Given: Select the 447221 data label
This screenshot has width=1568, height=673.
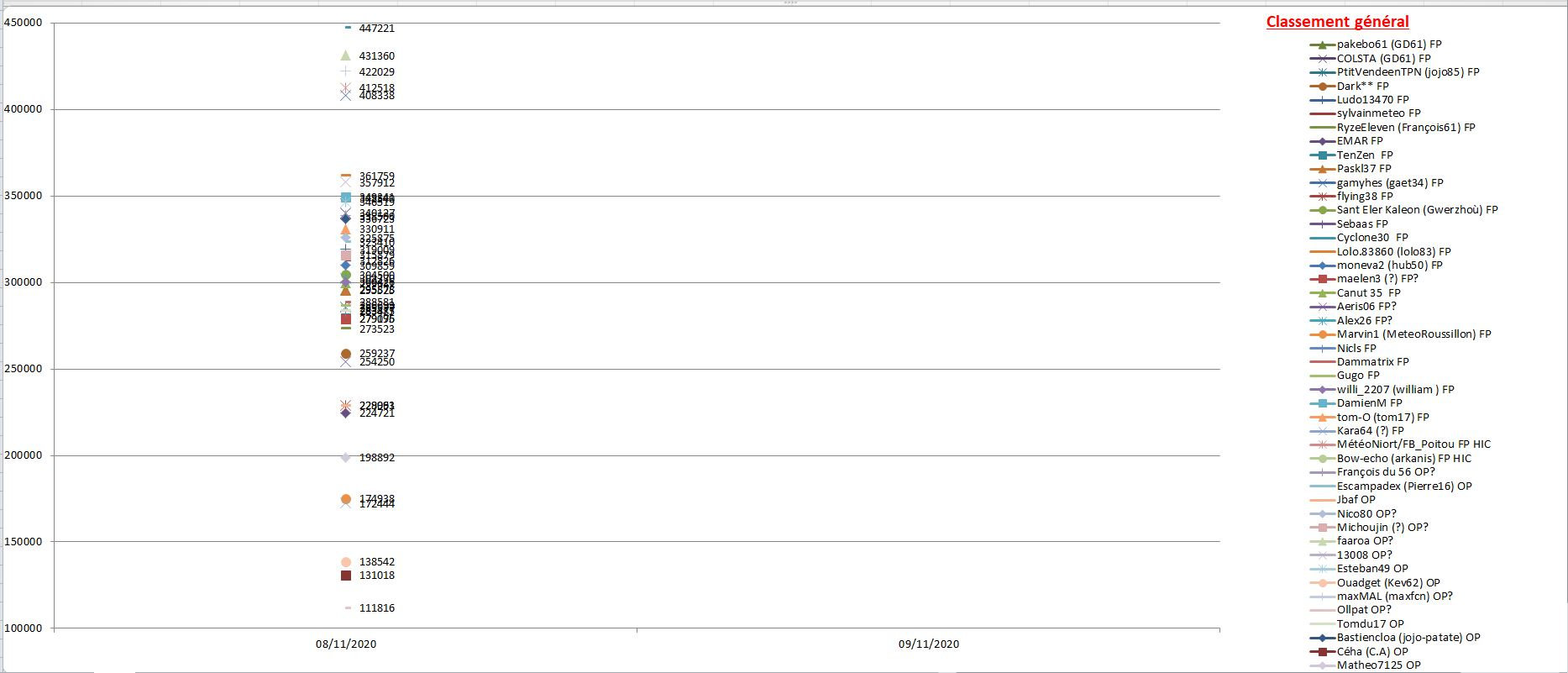Looking at the screenshot, I should click(376, 29).
